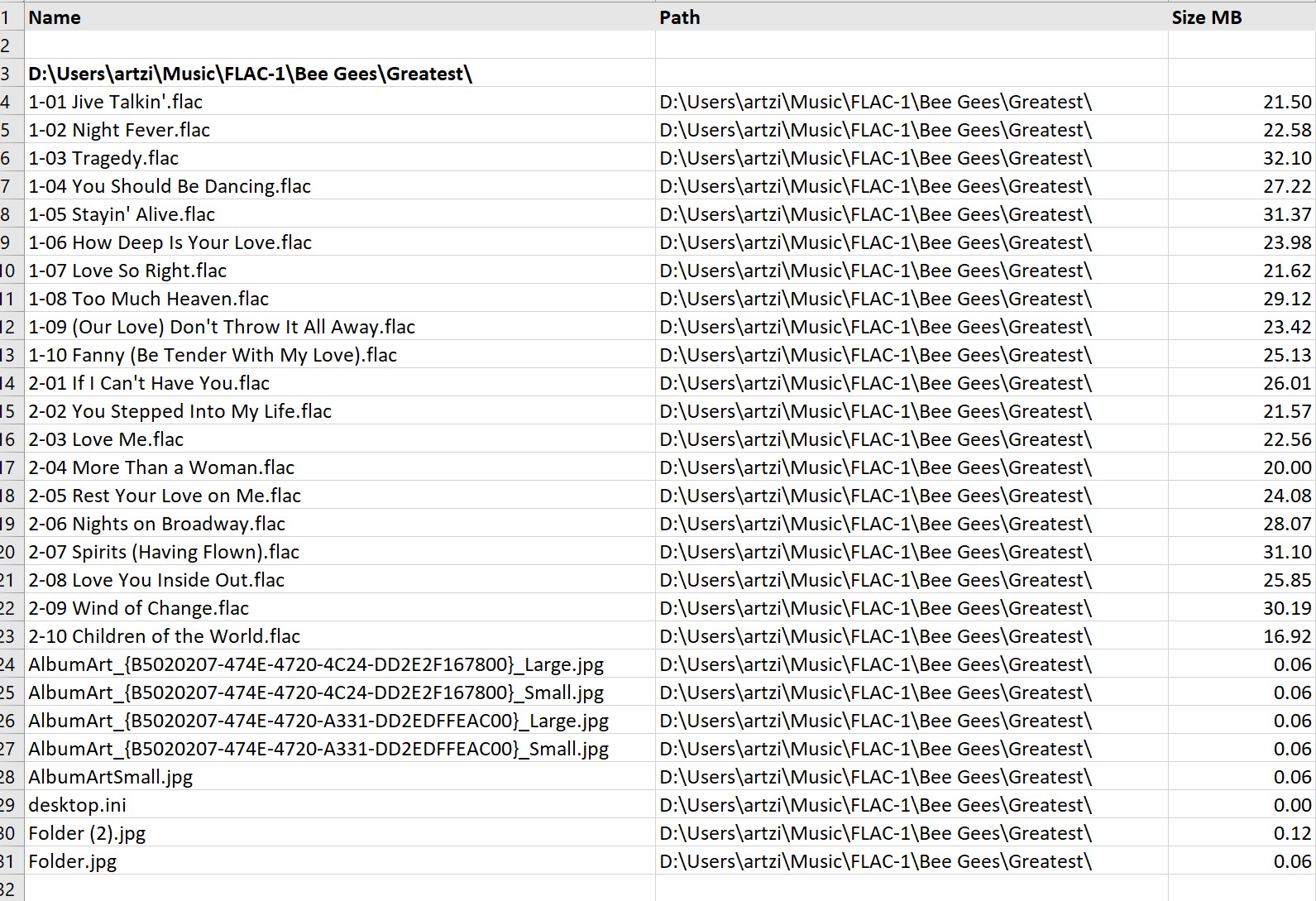Select cell '2-05 Rest Your Love on Me.flac'
This screenshot has width=1316, height=901.
pyautogui.click(x=340, y=496)
